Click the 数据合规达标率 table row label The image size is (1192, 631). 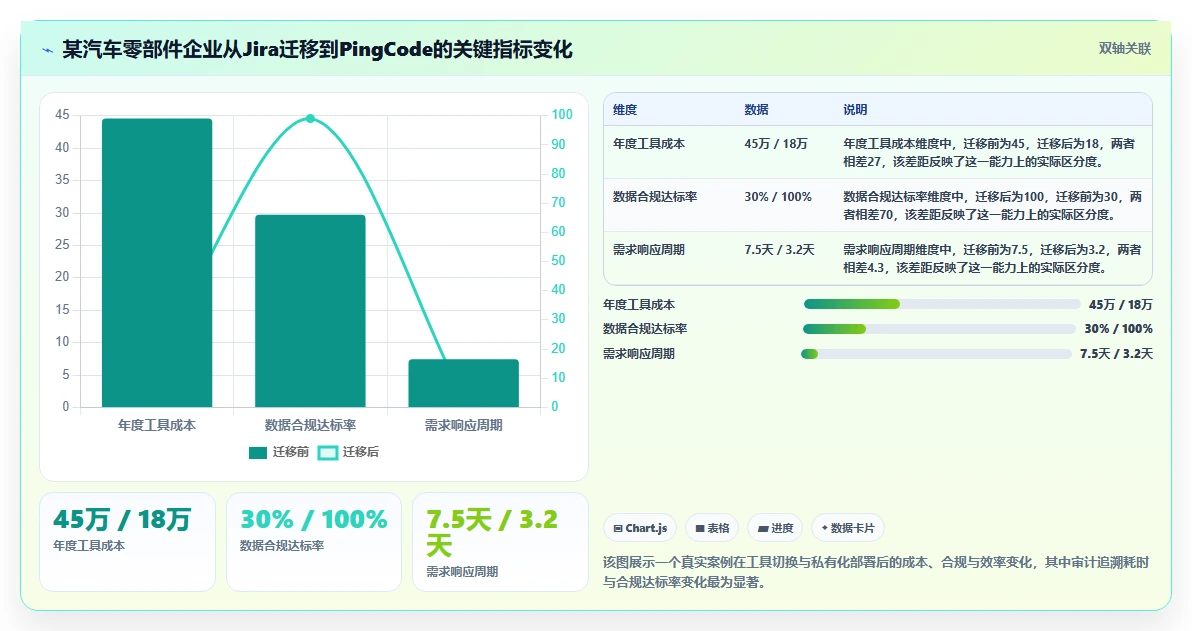(655, 197)
